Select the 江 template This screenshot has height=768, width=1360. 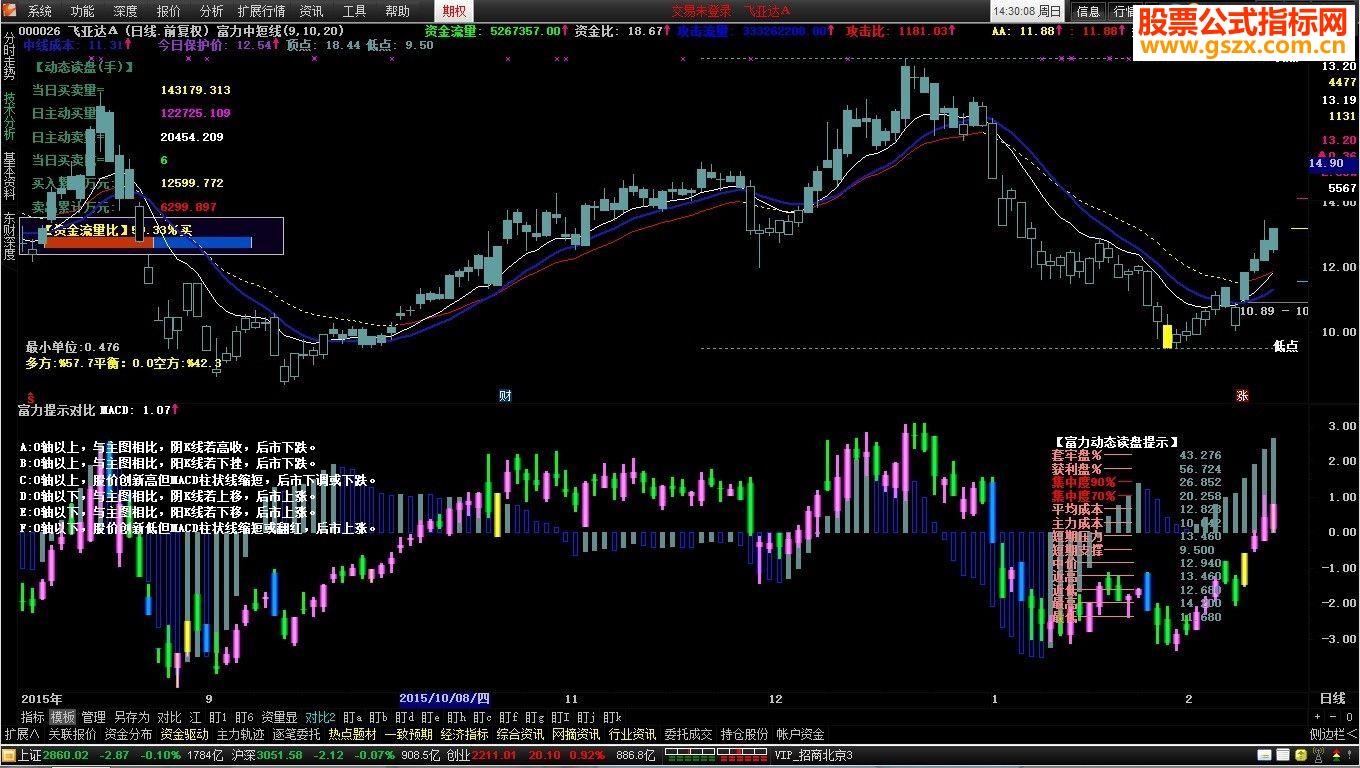tap(195, 717)
